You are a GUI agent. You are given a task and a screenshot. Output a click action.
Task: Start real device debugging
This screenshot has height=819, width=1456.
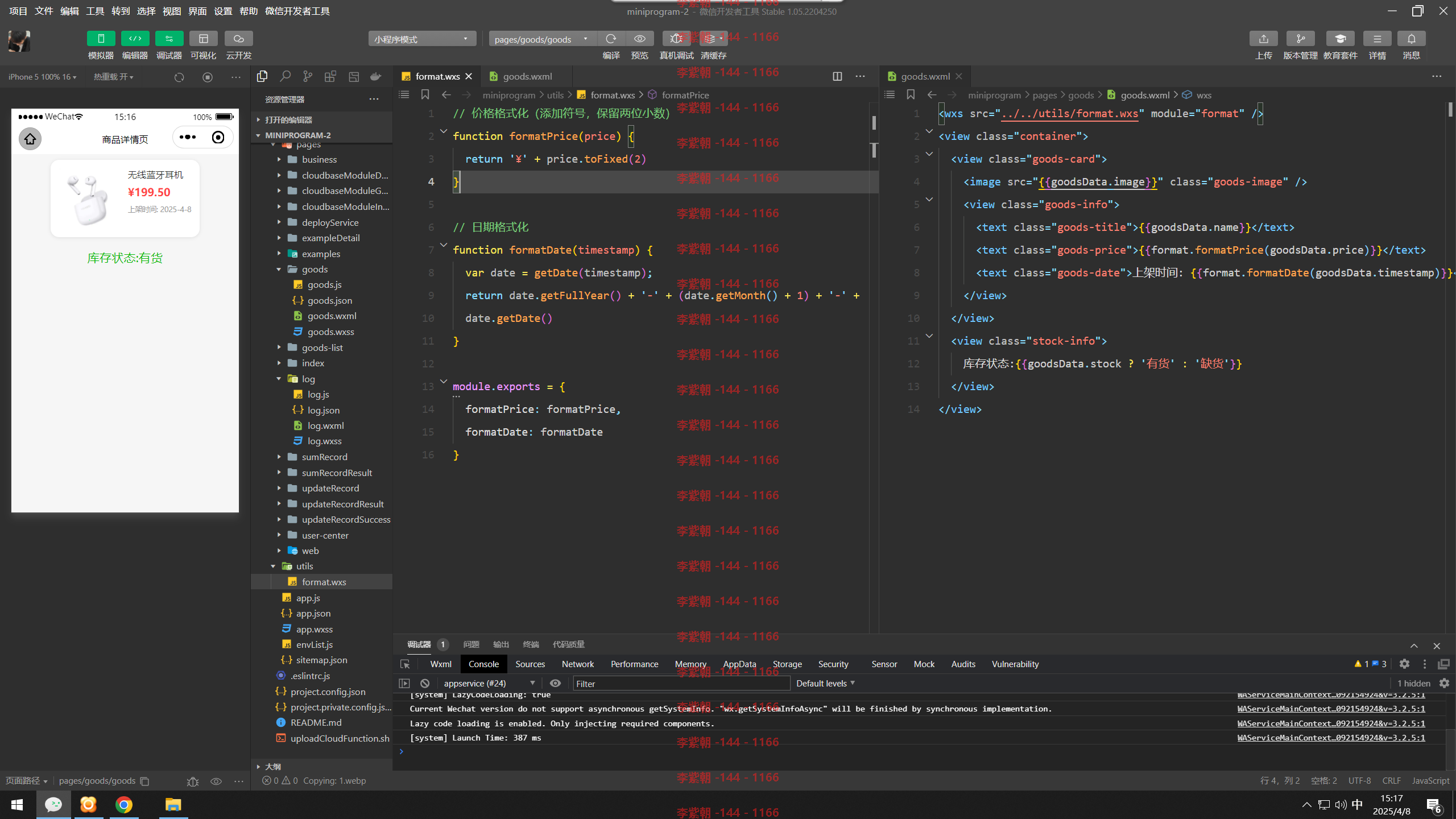coord(676,39)
